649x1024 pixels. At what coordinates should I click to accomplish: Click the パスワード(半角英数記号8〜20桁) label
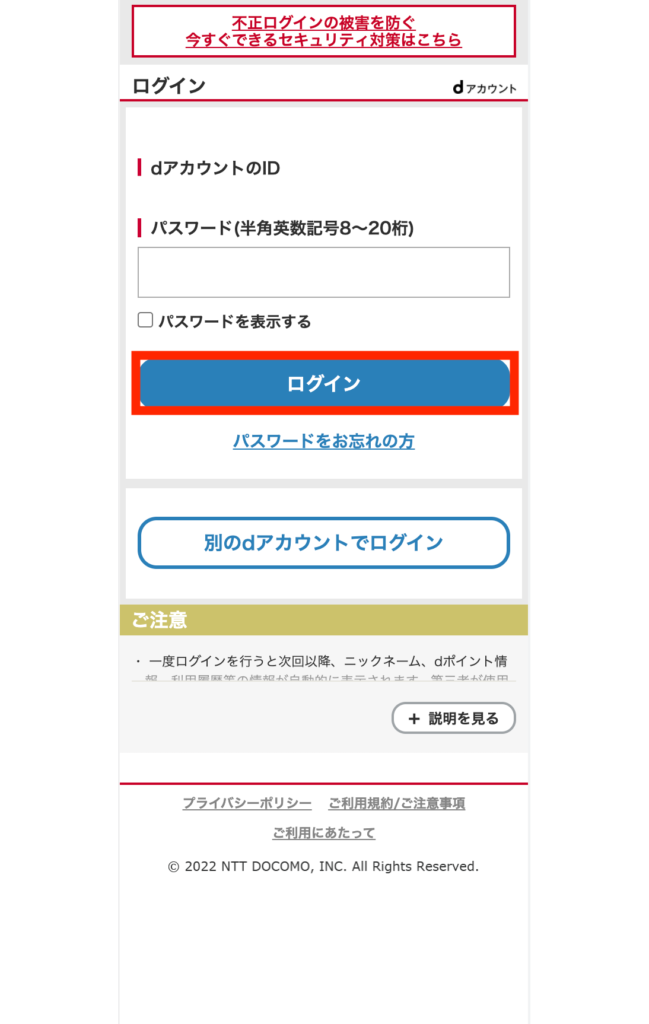282,228
